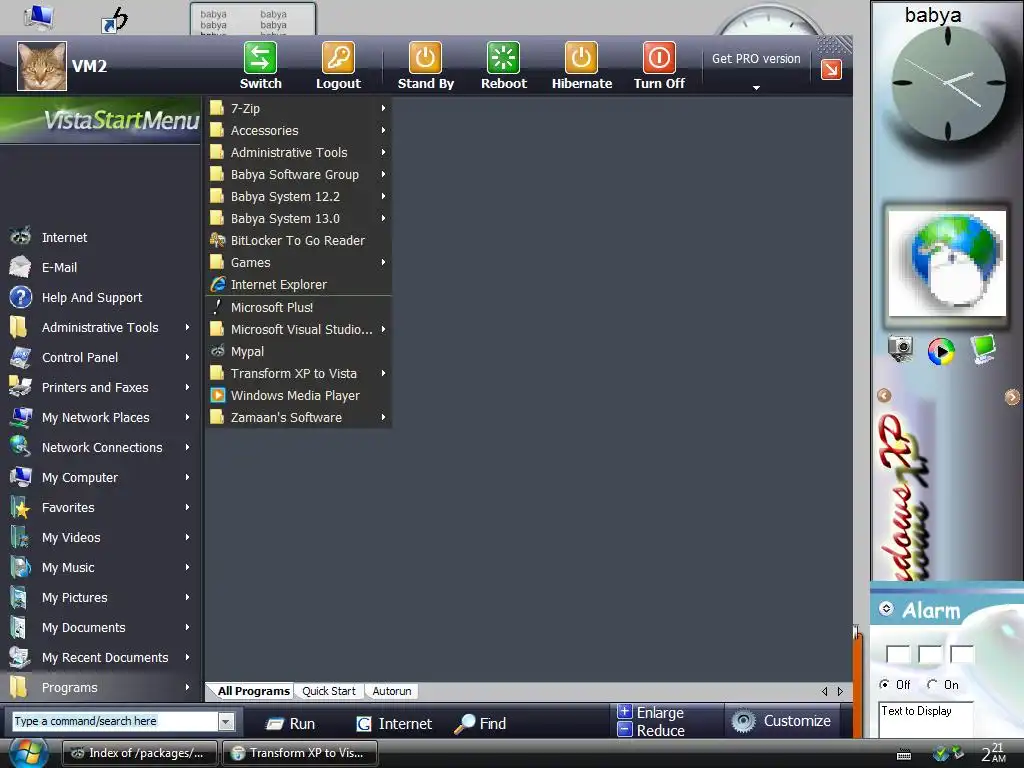
Task: Click the red Turn Off icon
Action: [659, 57]
